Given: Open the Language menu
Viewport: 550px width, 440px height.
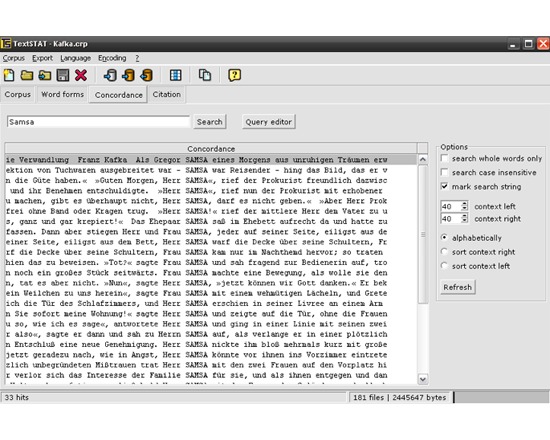Looking at the screenshot, I should click(x=75, y=58).
